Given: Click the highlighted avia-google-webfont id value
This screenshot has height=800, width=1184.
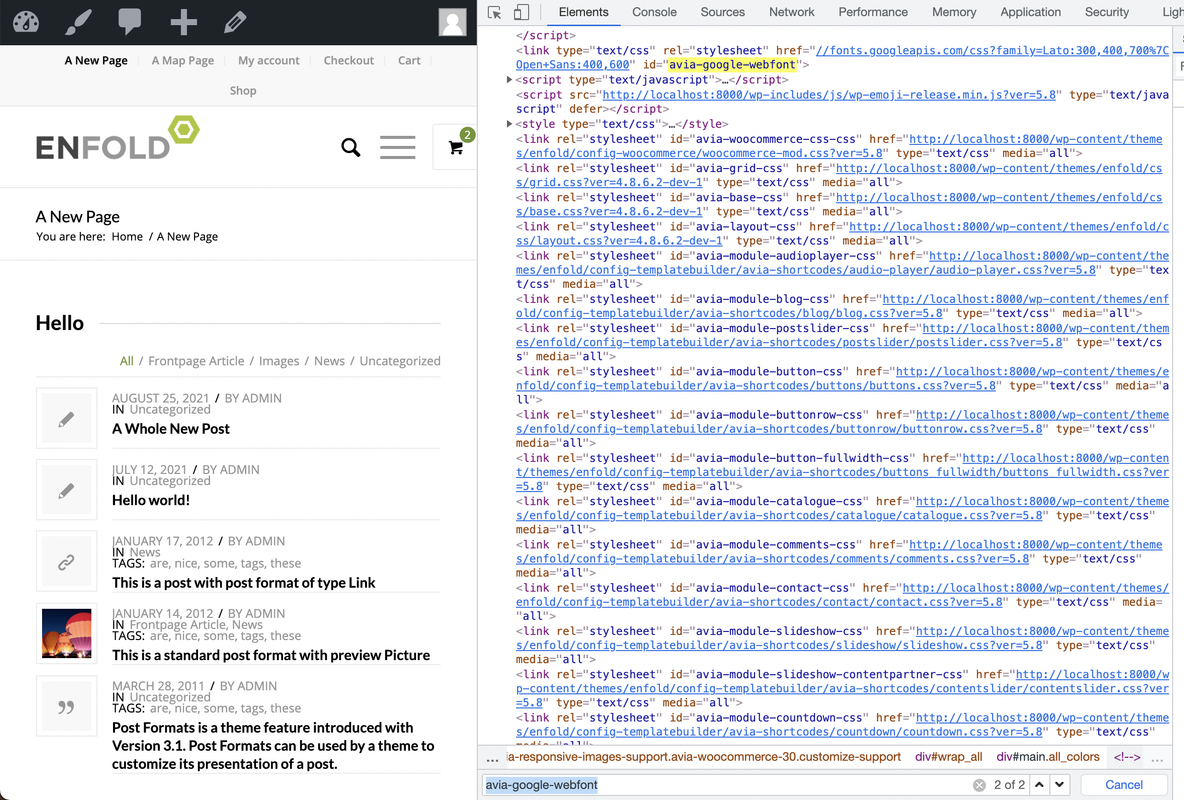Looking at the screenshot, I should 732,65.
